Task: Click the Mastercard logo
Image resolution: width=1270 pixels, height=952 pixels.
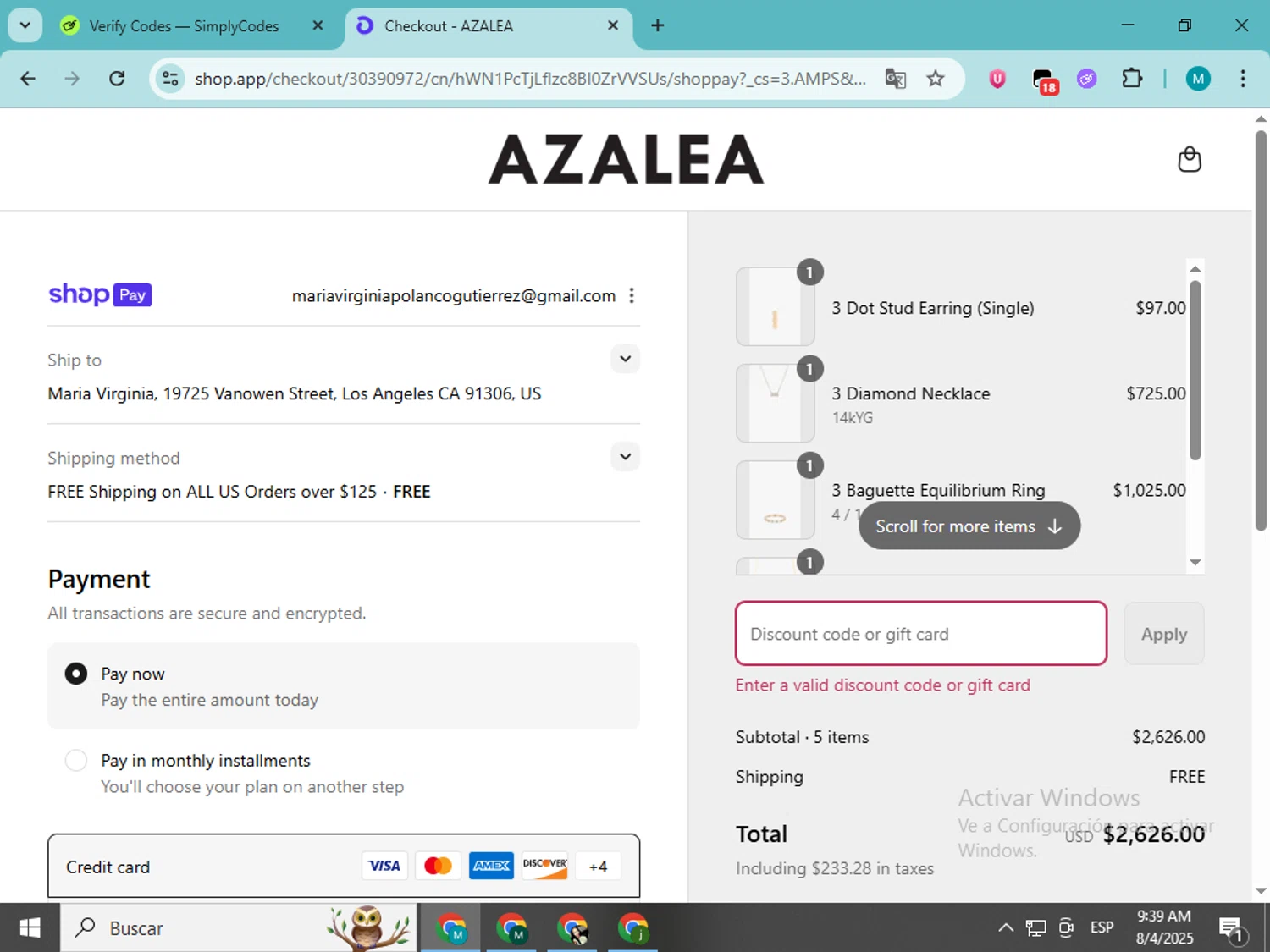Action: click(438, 866)
